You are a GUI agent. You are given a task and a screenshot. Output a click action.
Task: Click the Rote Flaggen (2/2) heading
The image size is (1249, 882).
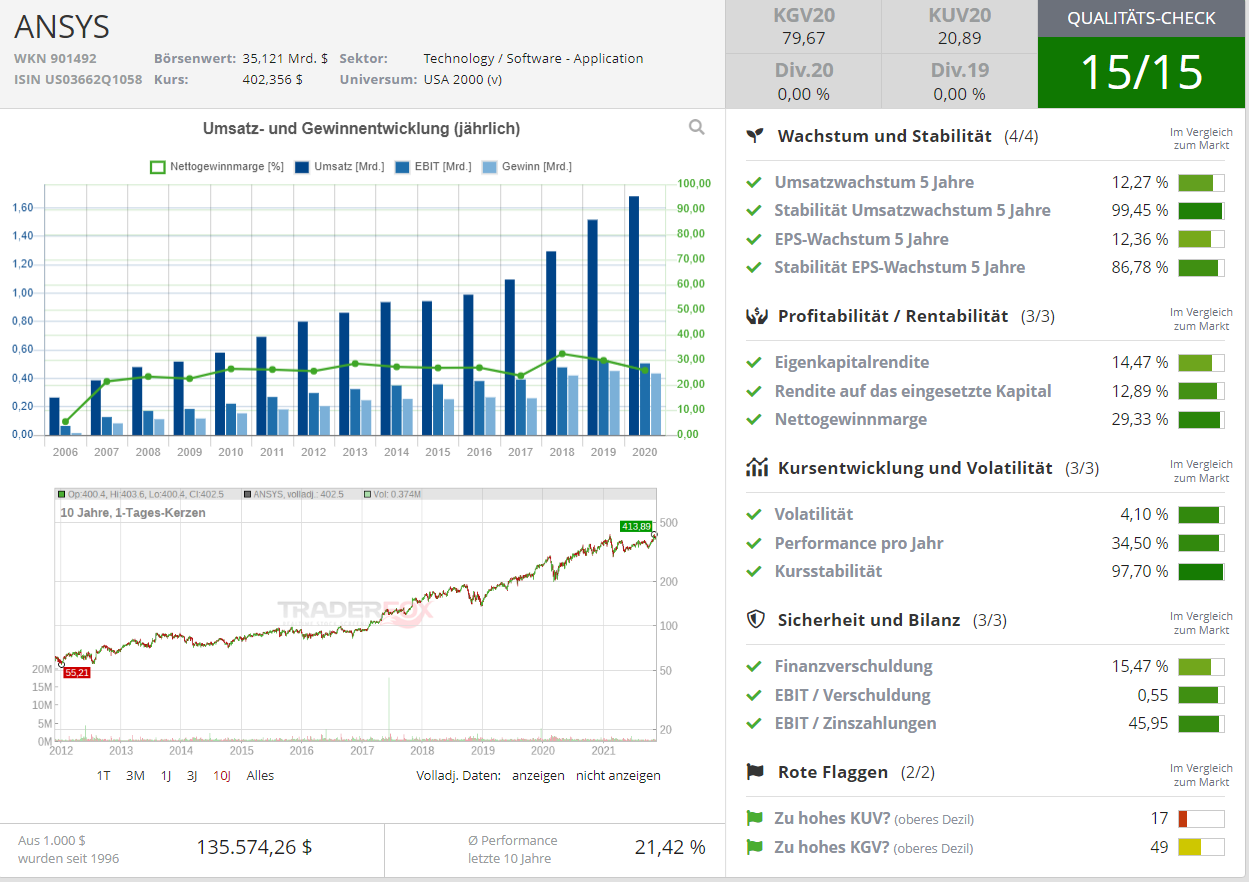856,772
